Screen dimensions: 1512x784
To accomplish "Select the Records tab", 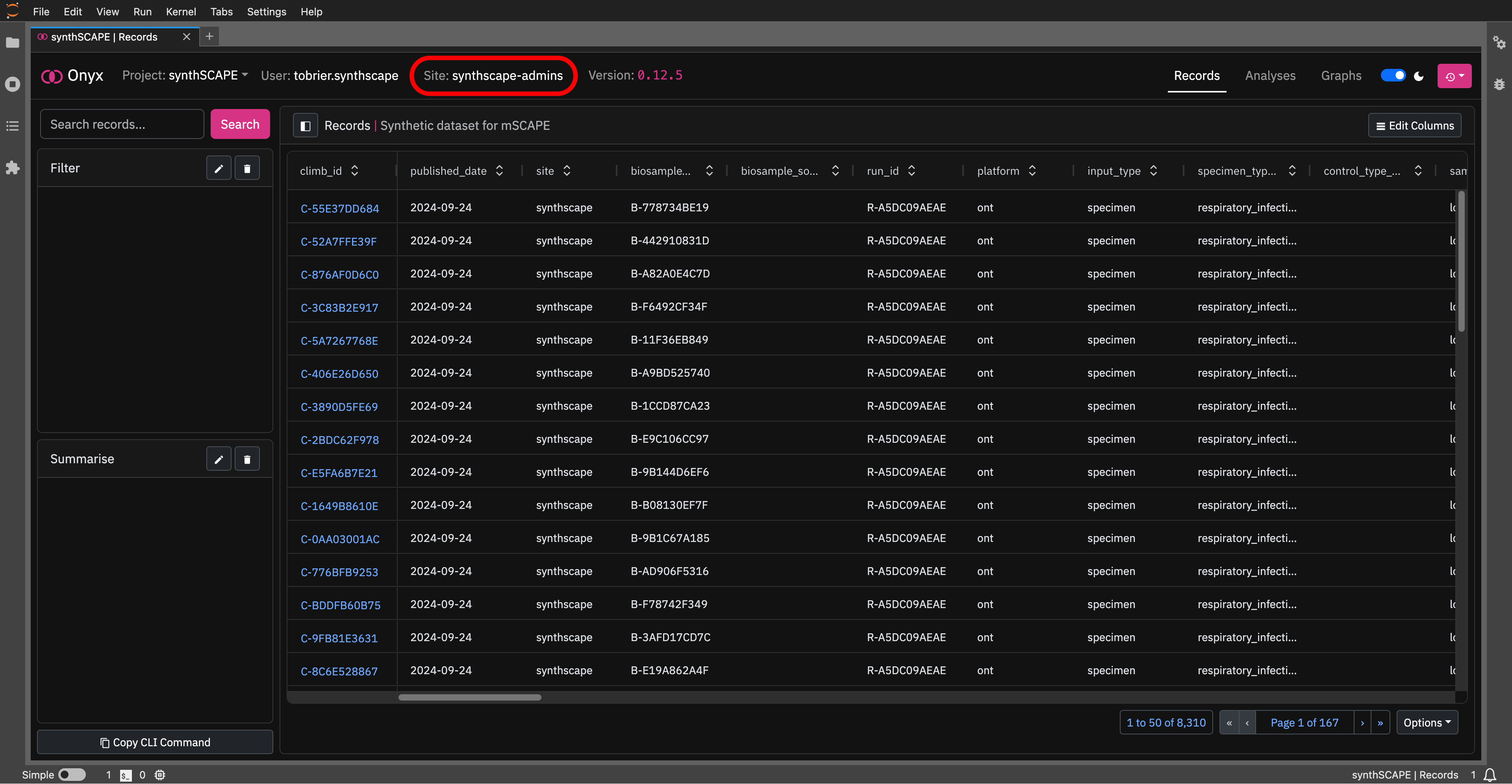I will pyautogui.click(x=1197, y=76).
